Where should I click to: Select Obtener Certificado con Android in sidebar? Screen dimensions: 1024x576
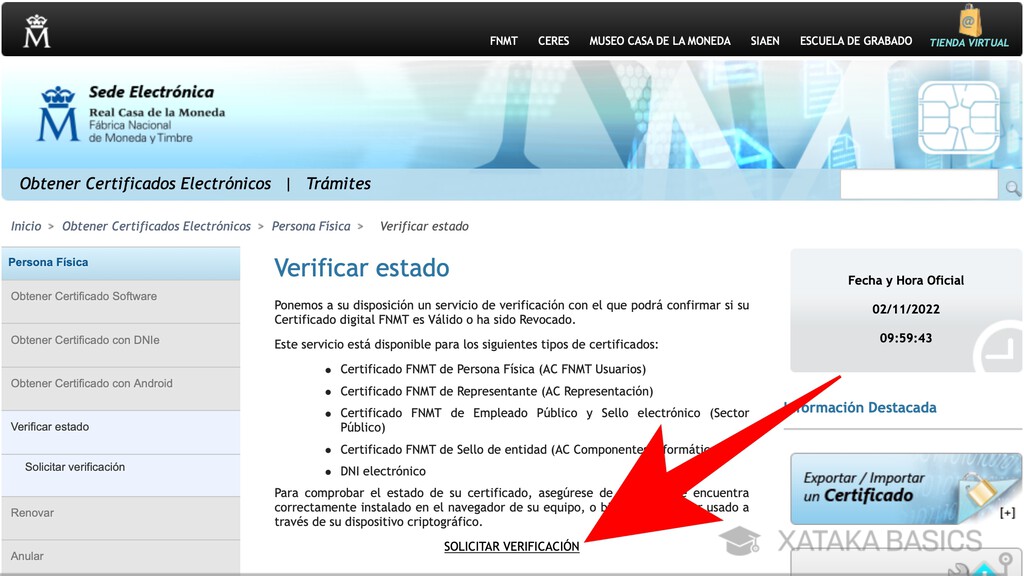[x=91, y=383]
